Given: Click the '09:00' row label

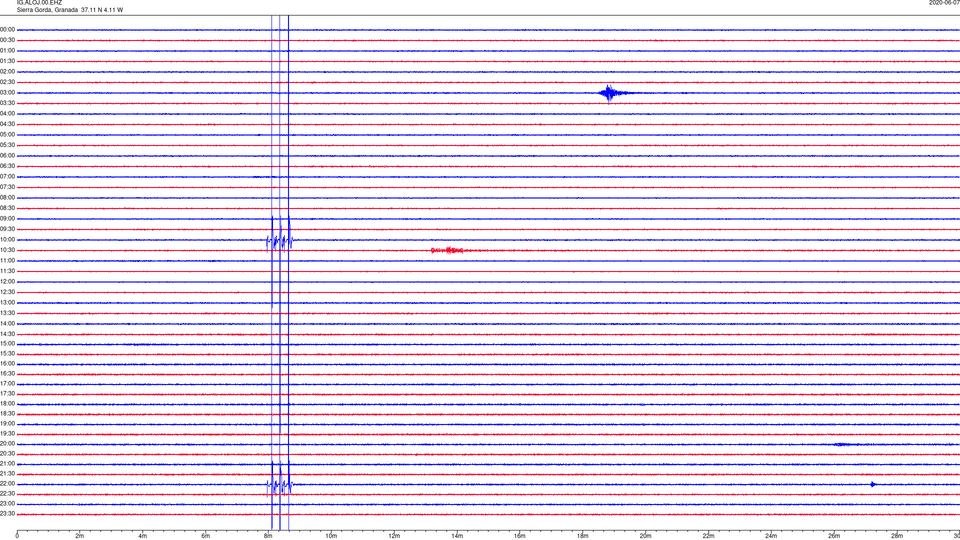Looking at the screenshot, I should (x=8, y=219).
